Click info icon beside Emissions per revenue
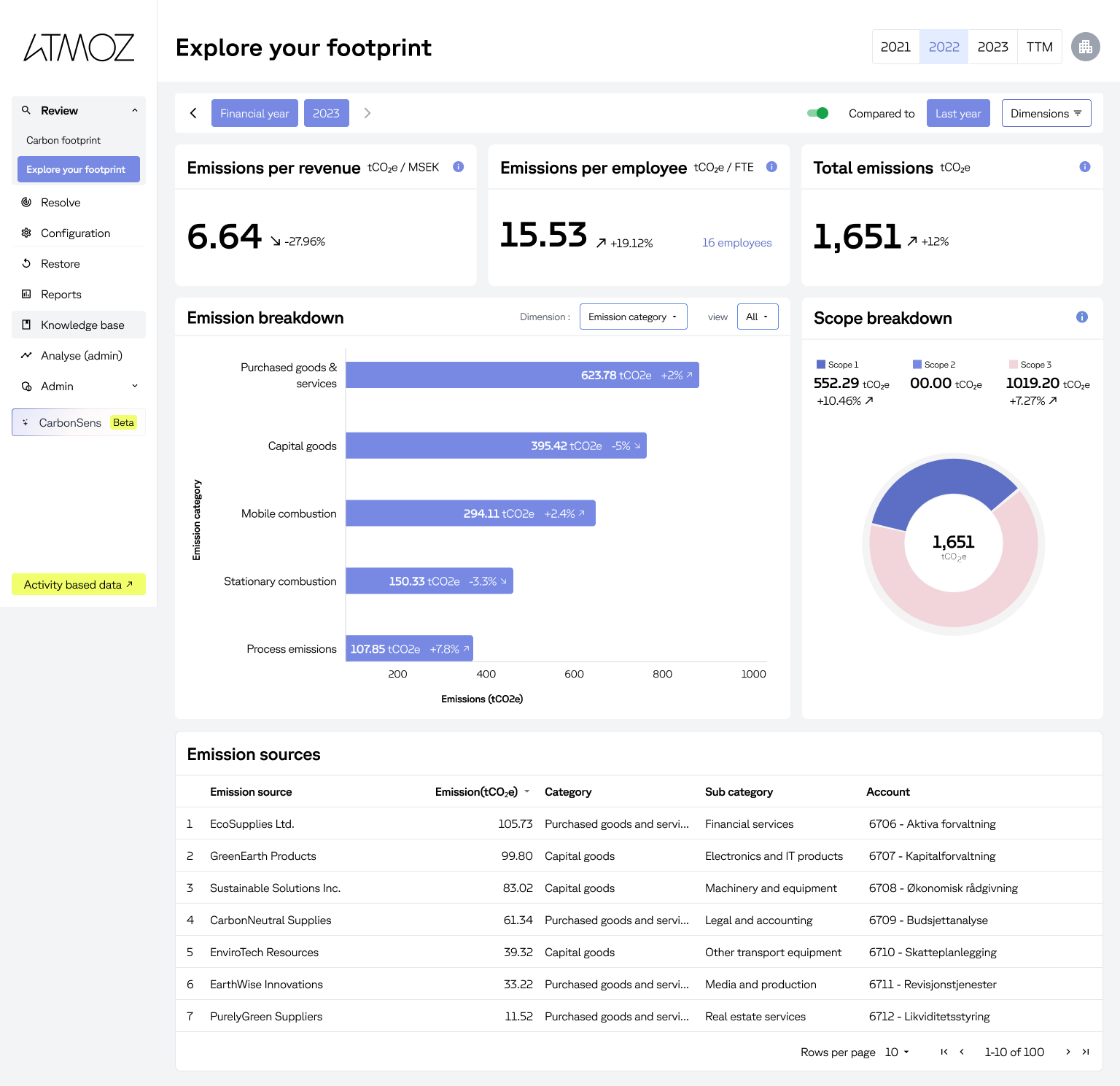This screenshot has height=1086, width=1120. click(459, 167)
